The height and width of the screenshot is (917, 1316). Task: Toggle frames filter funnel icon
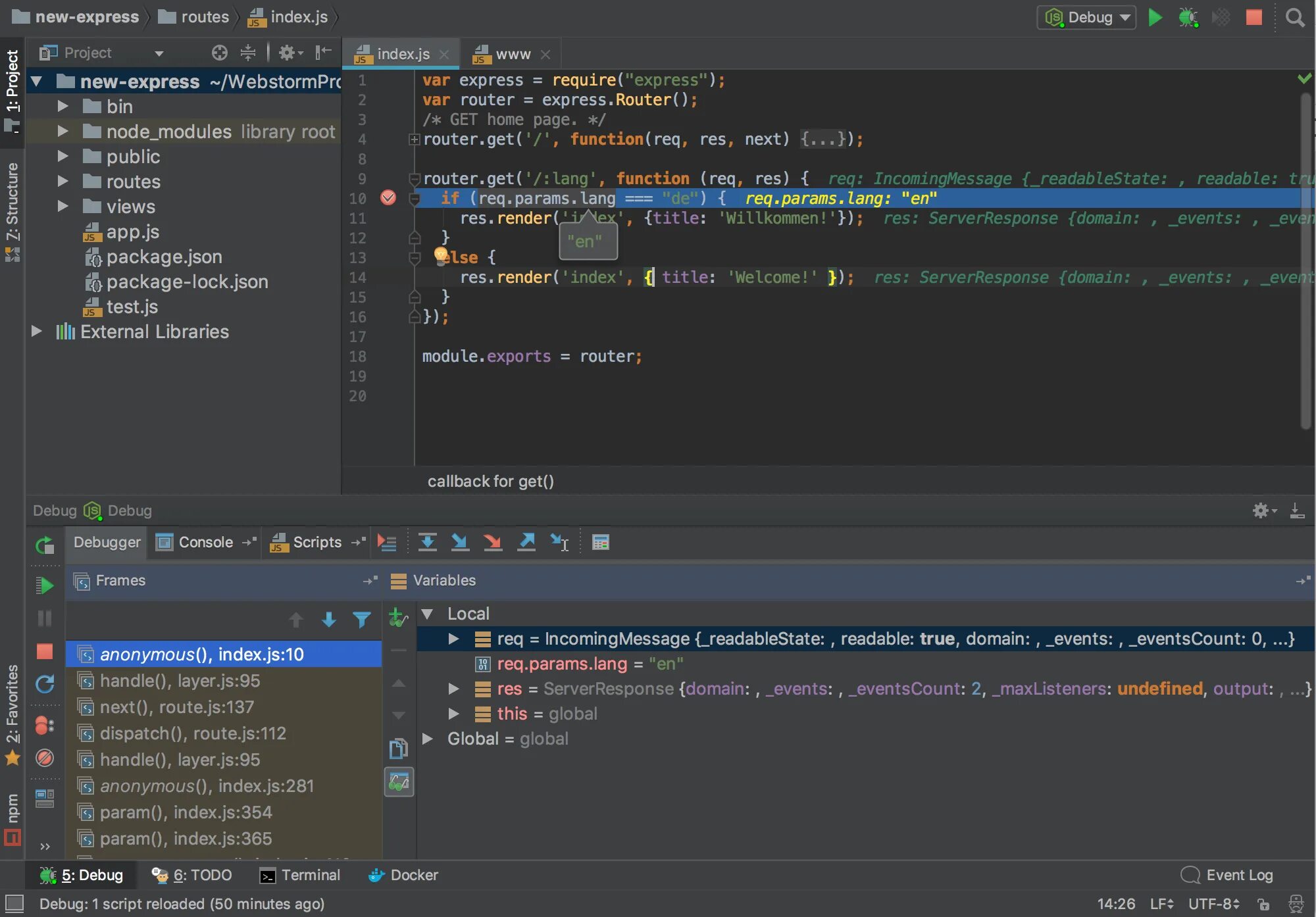pyautogui.click(x=361, y=619)
